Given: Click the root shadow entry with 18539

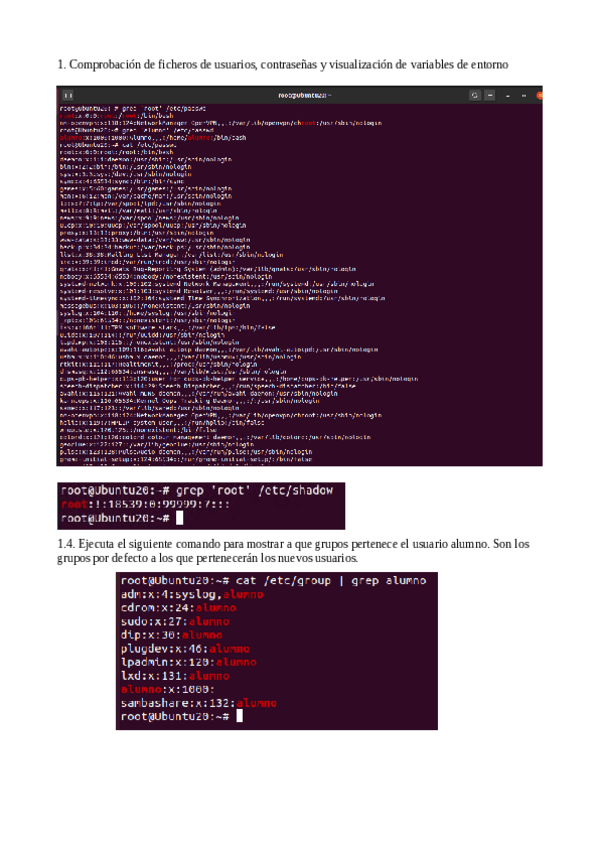Looking at the screenshot, I should (145, 505).
